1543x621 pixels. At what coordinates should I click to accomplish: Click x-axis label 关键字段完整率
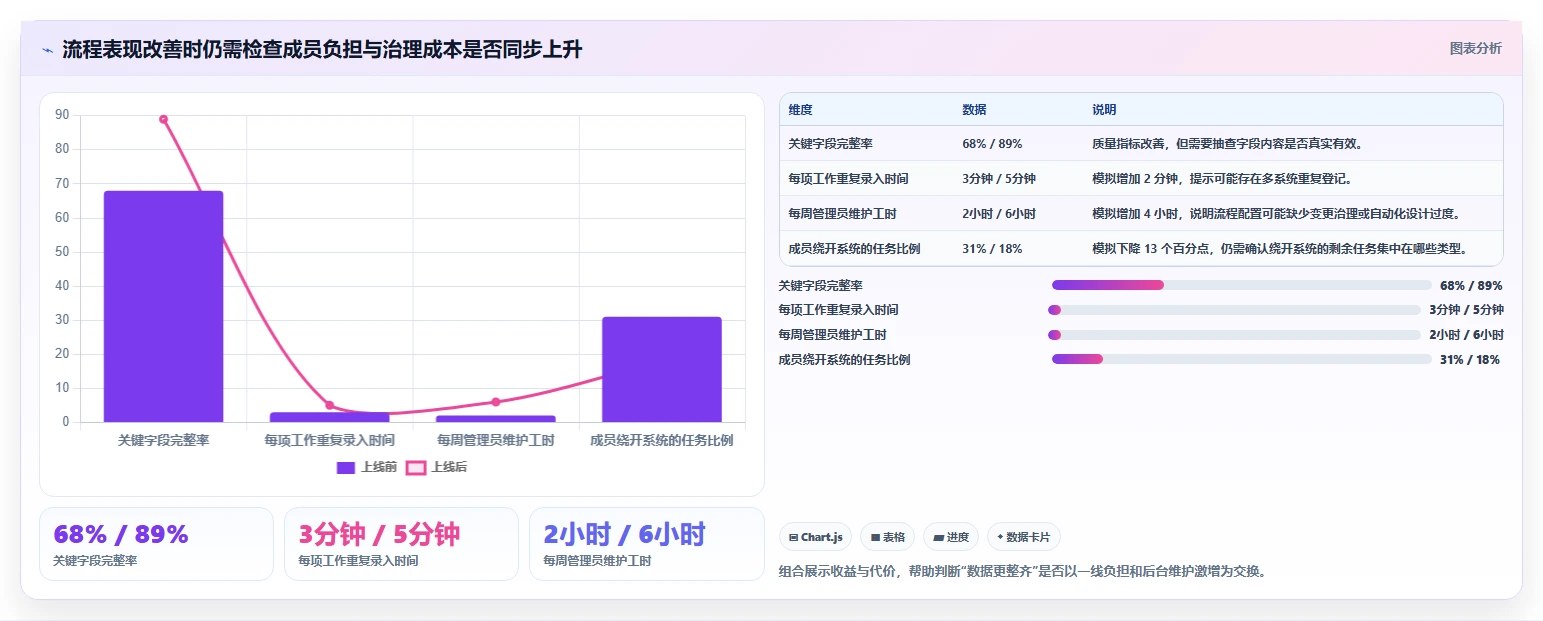[163, 440]
